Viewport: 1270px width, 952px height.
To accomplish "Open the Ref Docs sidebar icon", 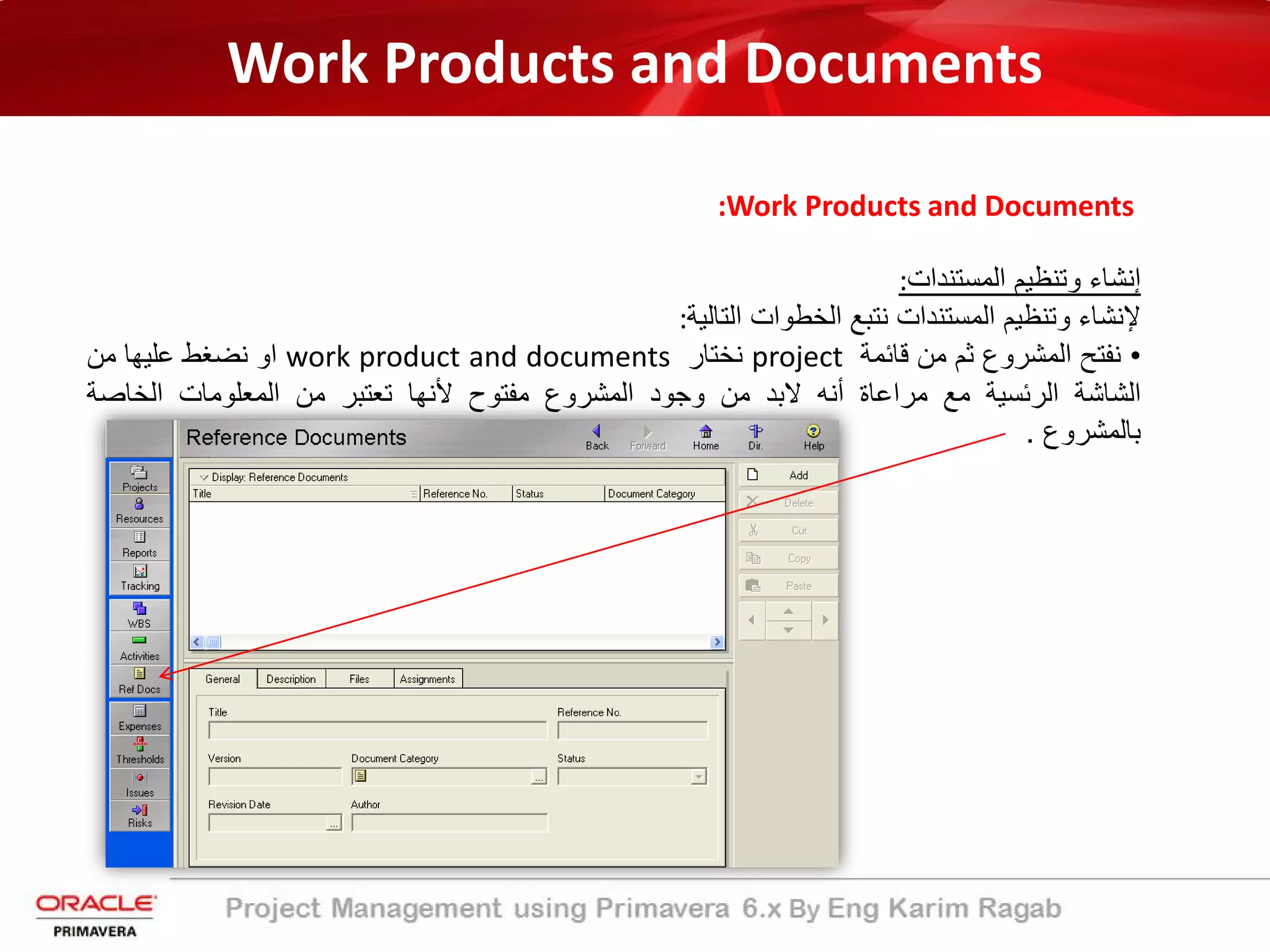I will 140,681.
